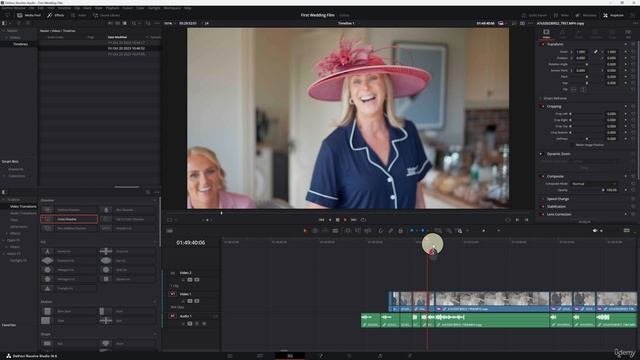Screen dimensions: 640x360
Task: Toggle the V1 track destination button
Action: point(172,294)
